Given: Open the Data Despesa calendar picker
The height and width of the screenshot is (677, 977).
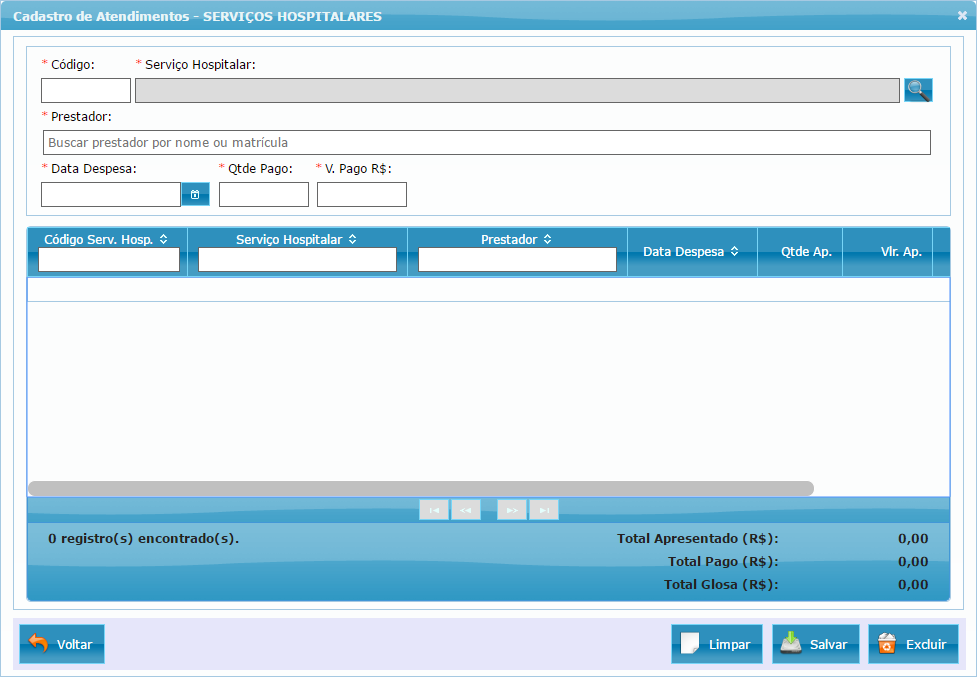Looking at the screenshot, I should point(195,194).
